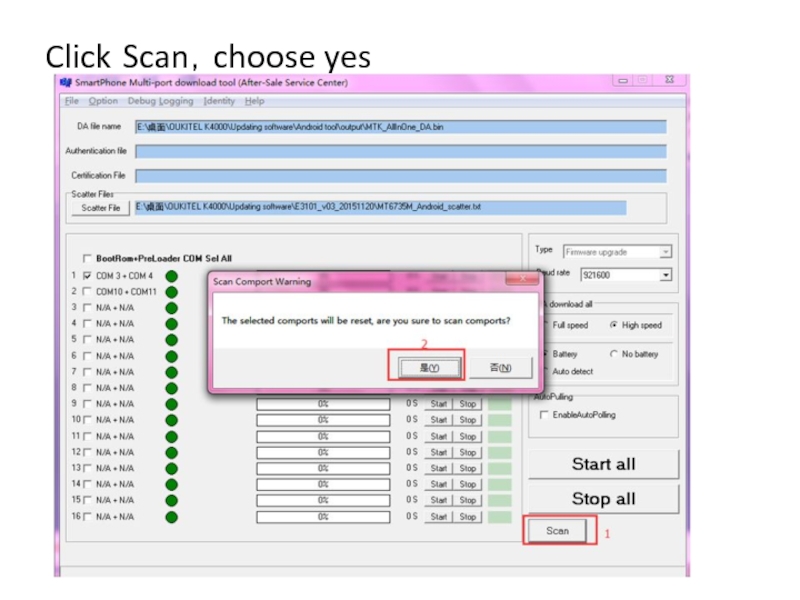Viewport: 800px width, 600px height.
Task: Click the DA file name path field
Action: (401, 127)
